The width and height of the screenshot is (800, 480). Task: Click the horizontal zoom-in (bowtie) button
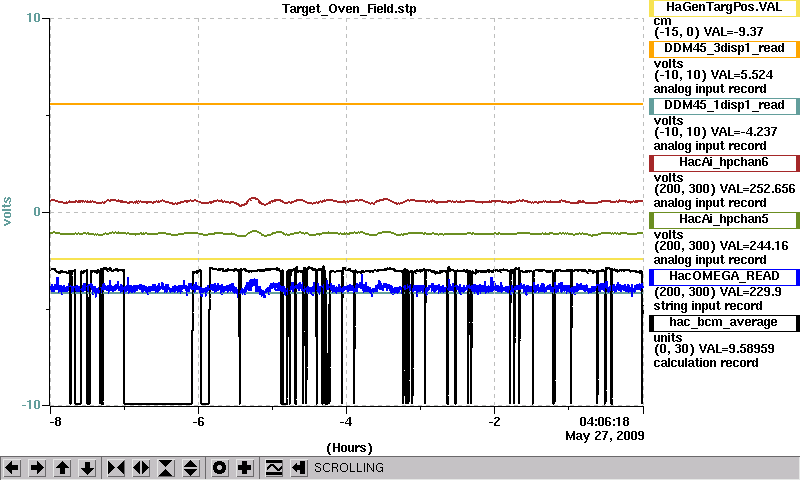click(116, 467)
